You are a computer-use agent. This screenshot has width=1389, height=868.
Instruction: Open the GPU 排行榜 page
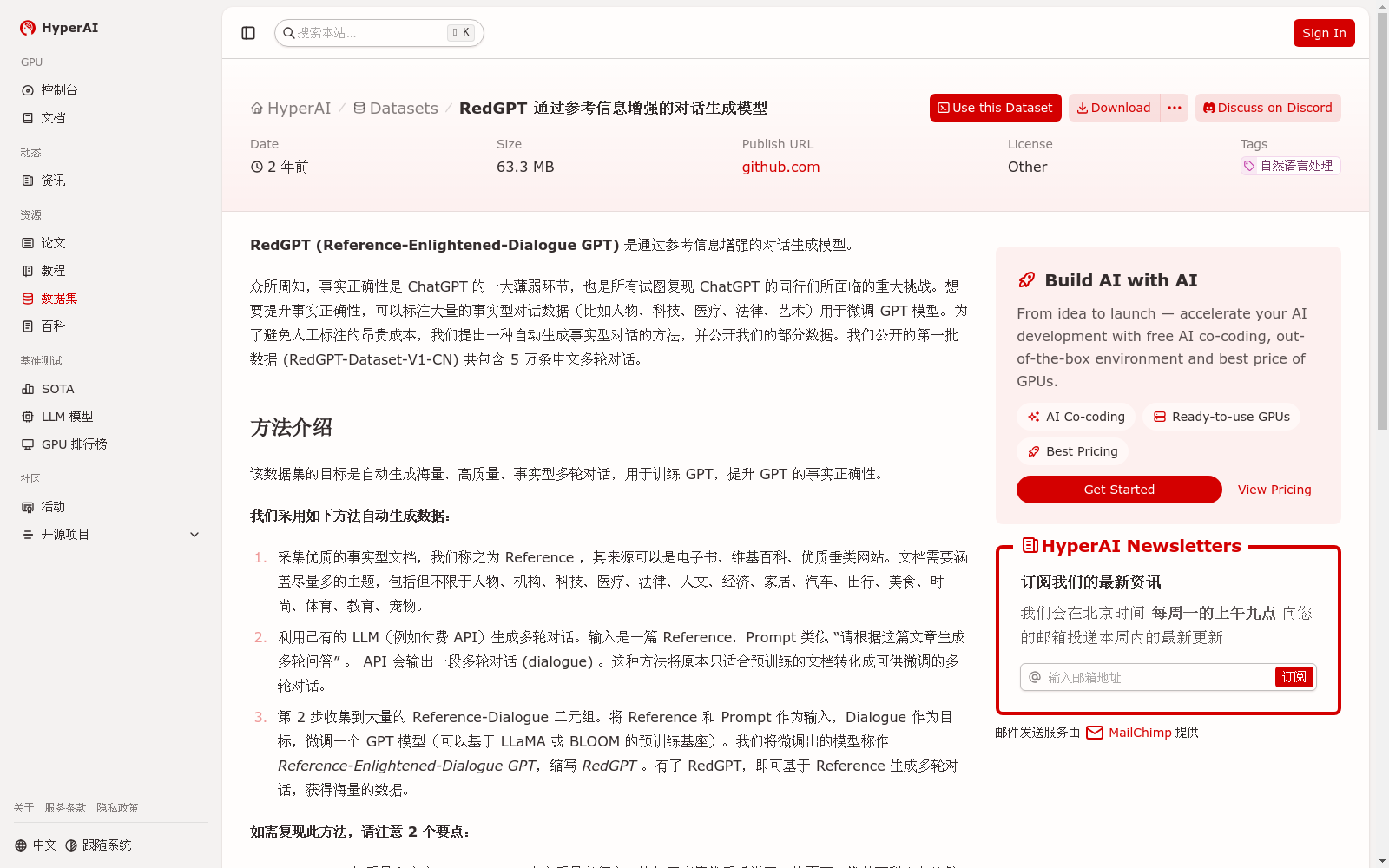point(76,444)
